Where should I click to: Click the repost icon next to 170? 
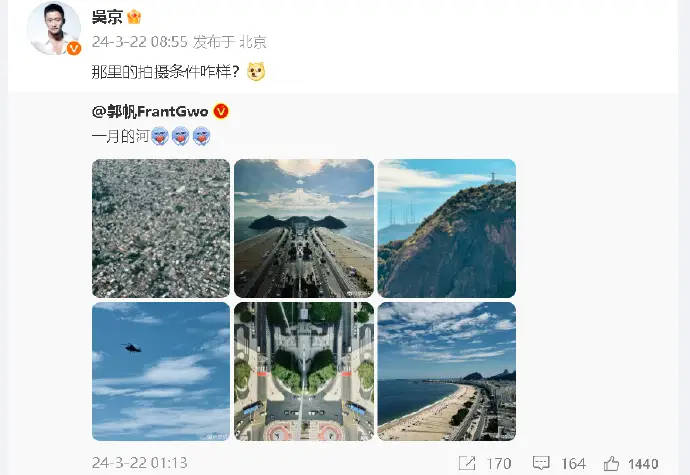click(466, 463)
